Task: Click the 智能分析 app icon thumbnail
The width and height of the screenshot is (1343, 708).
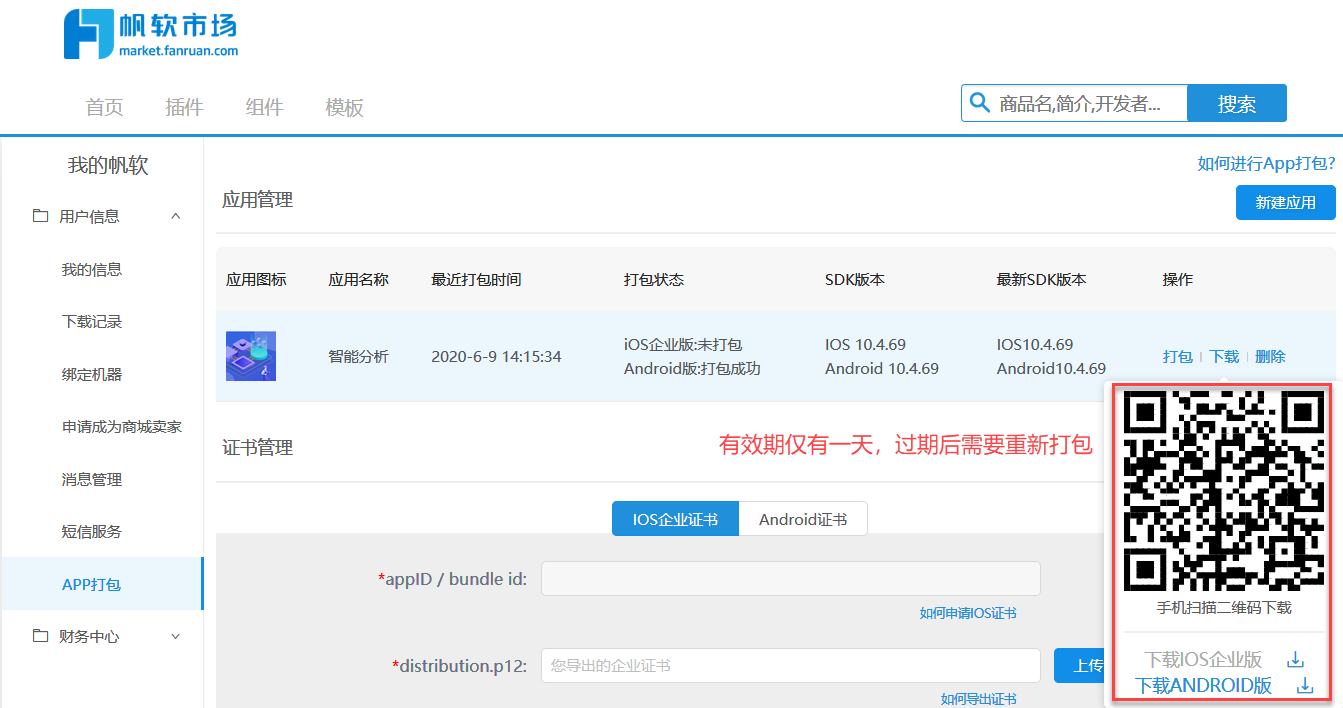Action: click(251, 356)
